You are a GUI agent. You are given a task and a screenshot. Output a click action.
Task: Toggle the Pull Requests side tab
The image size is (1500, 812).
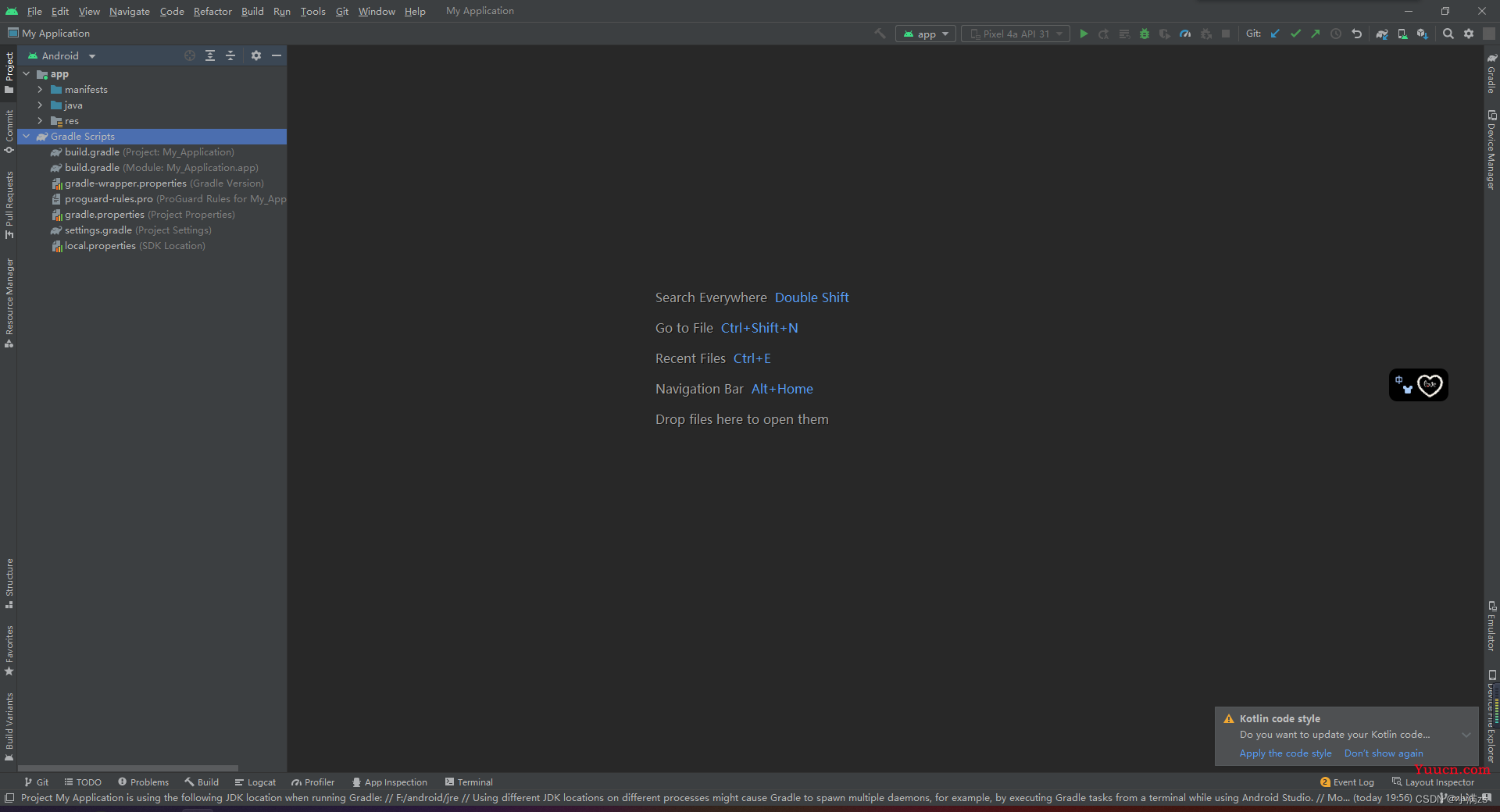[9, 205]
